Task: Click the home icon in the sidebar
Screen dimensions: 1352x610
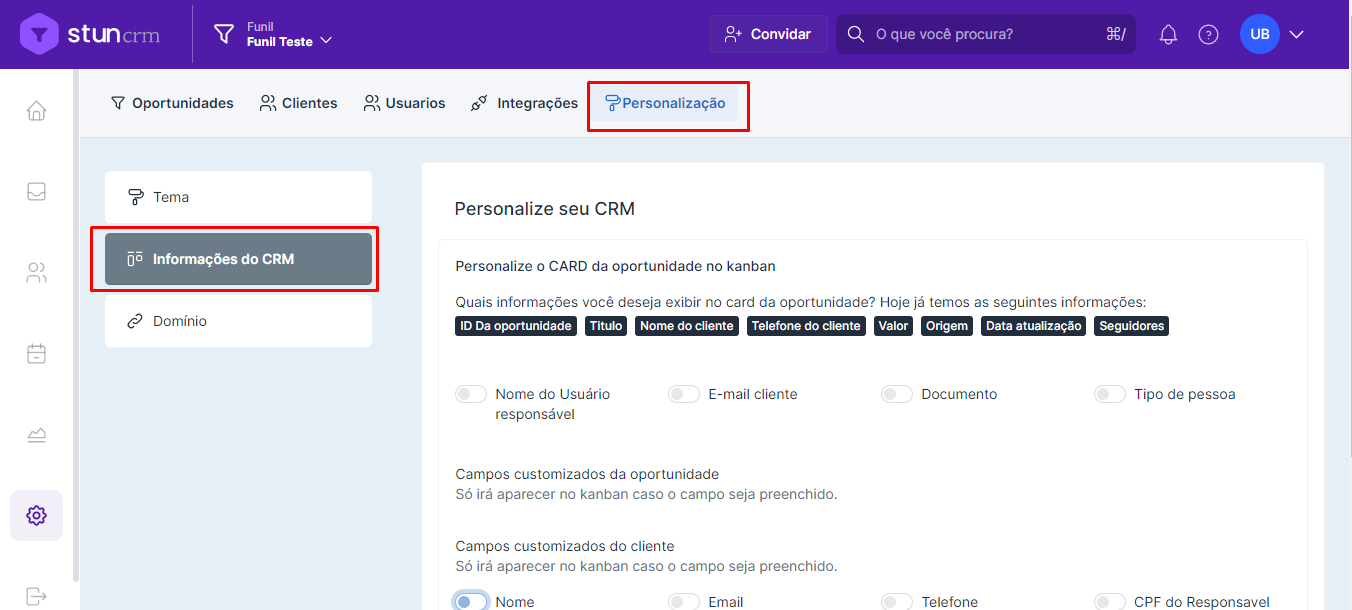Action: coord(37,111)
